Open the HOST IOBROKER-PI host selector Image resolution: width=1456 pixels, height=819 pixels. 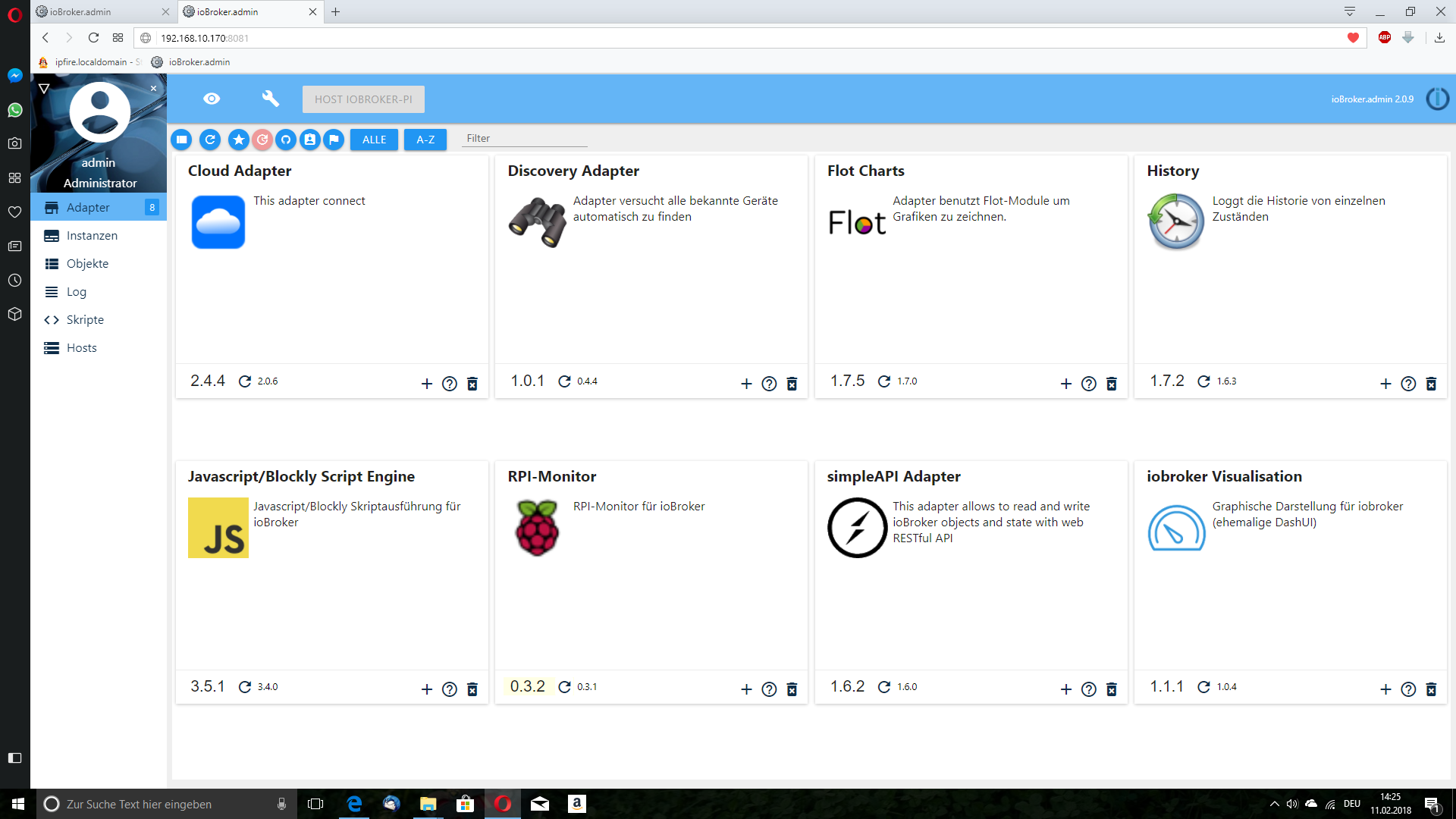pos(363,99)
